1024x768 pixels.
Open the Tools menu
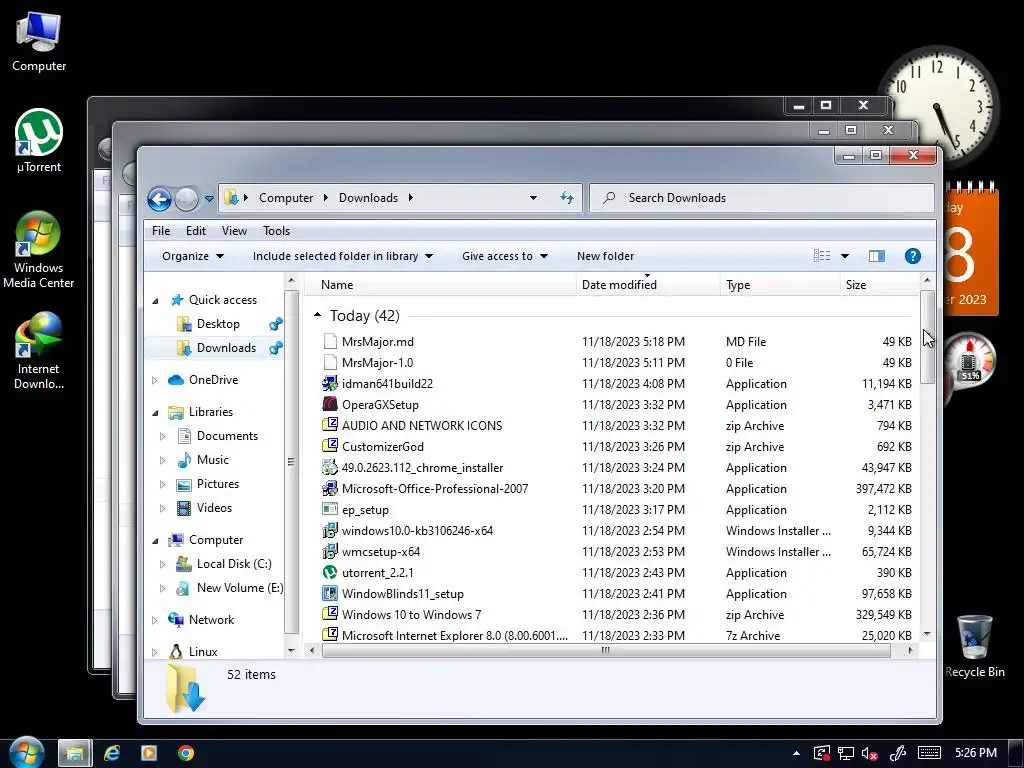coord(276,231)
